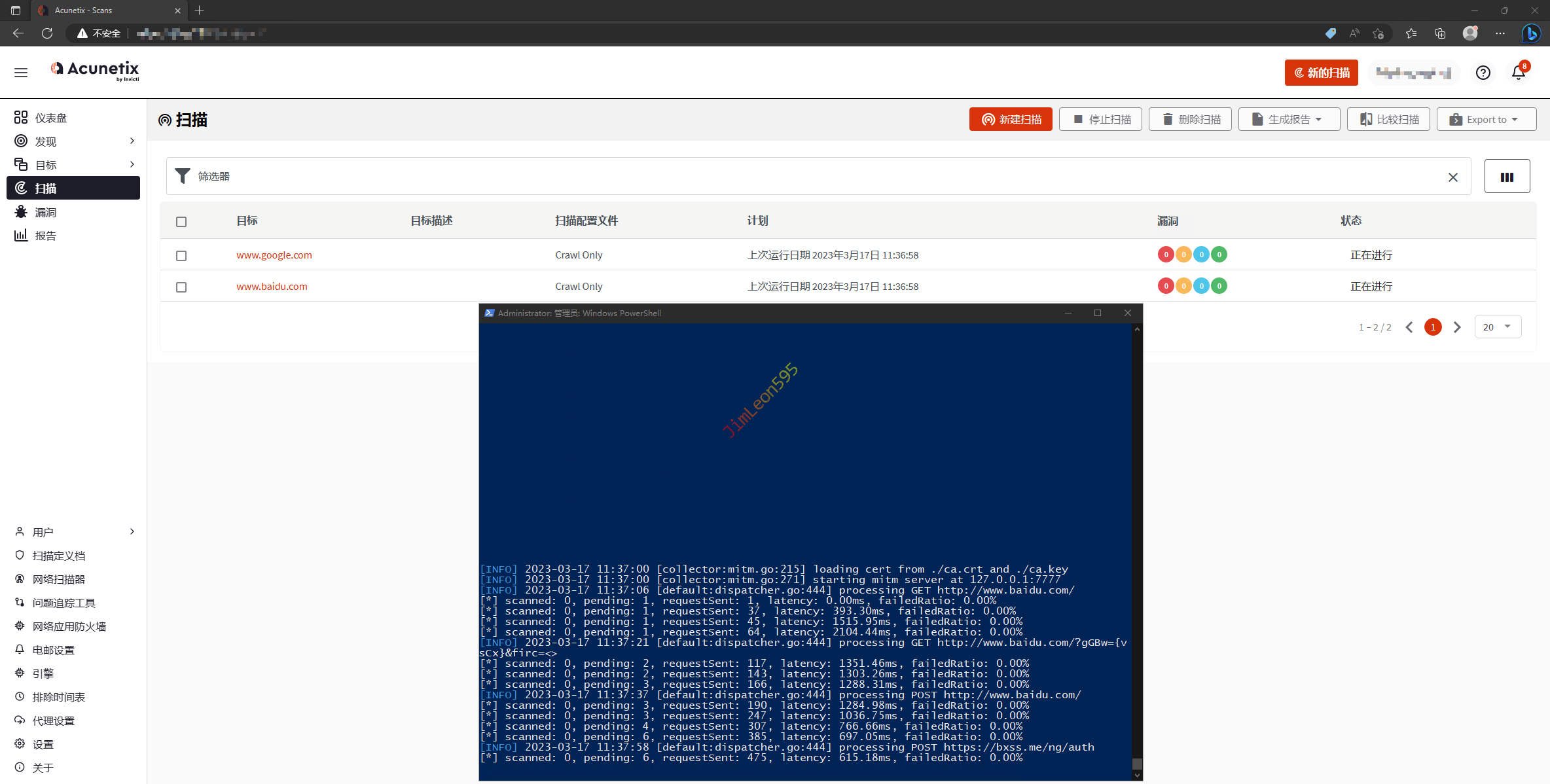Viewport: 1550px width, 784px height.
Task: Click the column chooser icon button
Action: tap(1507, 177)
